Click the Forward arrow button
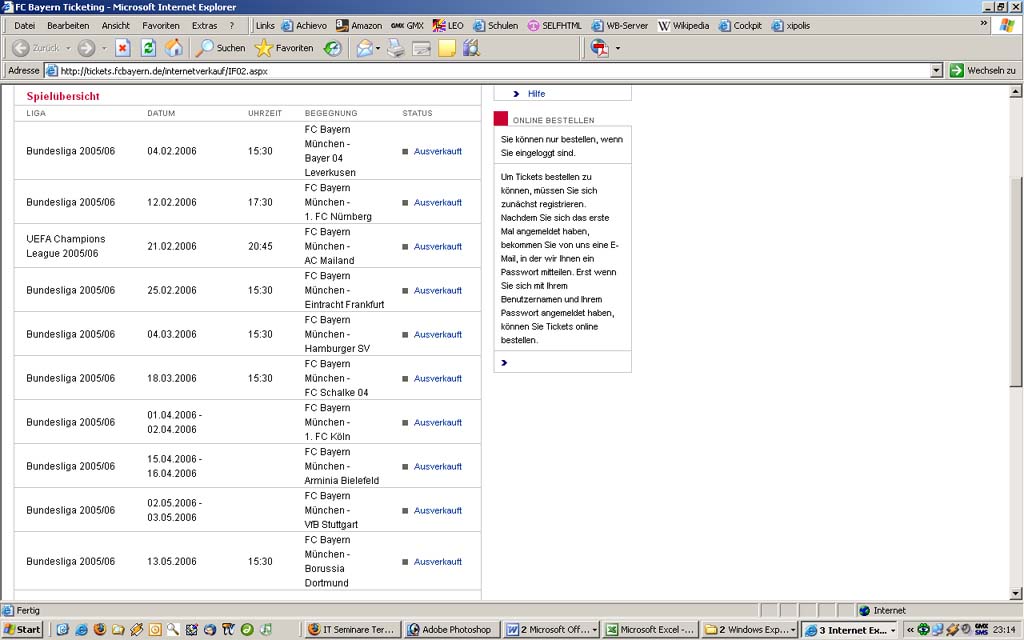Viewport: 1024px width, 640px height. [x=86, y=48]
